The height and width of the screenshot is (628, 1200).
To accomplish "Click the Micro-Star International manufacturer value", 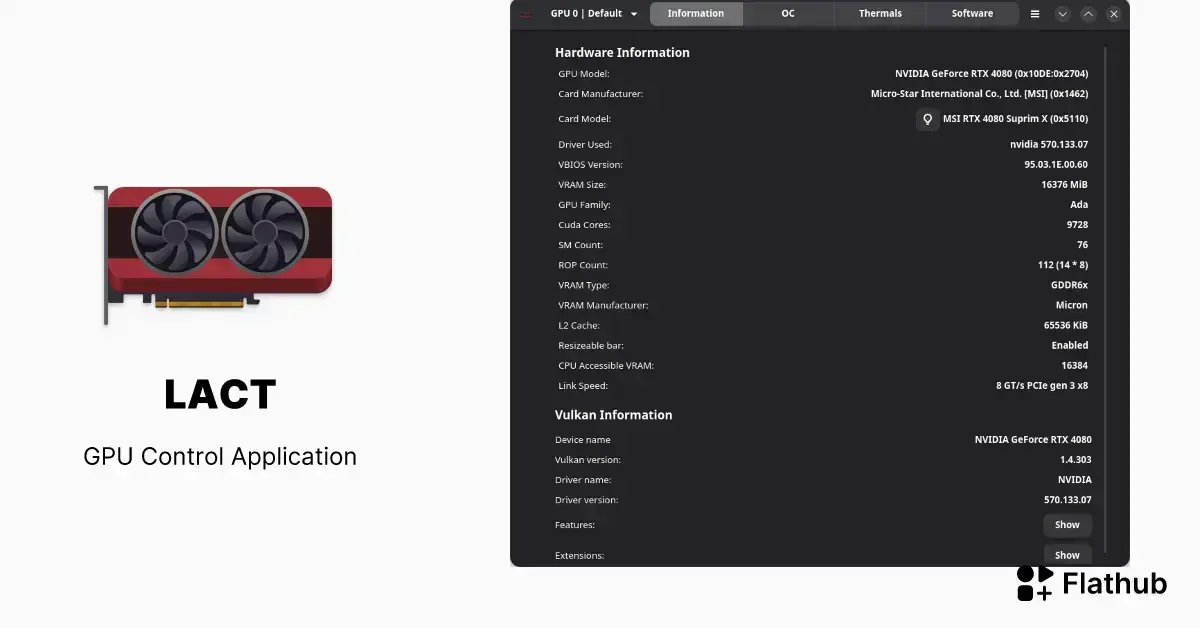I will pyautogui.click(x=979, y=94).
